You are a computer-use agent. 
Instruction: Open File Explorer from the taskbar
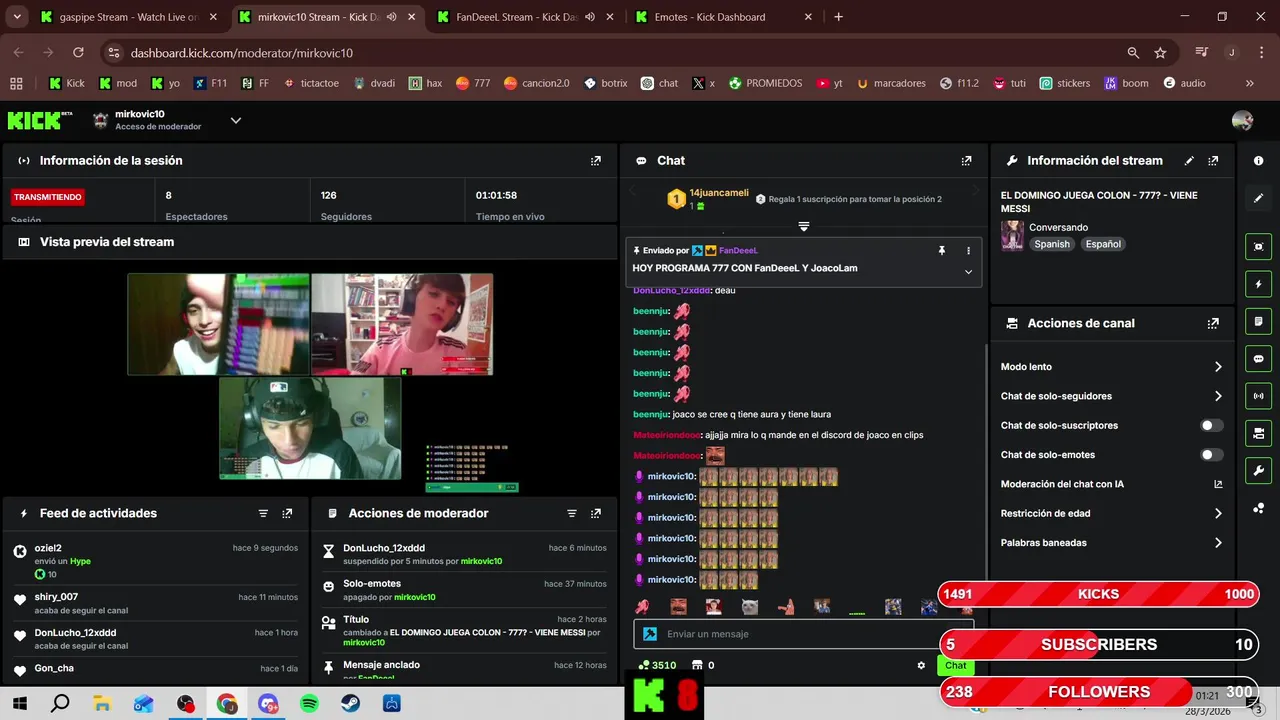point(102,704)
